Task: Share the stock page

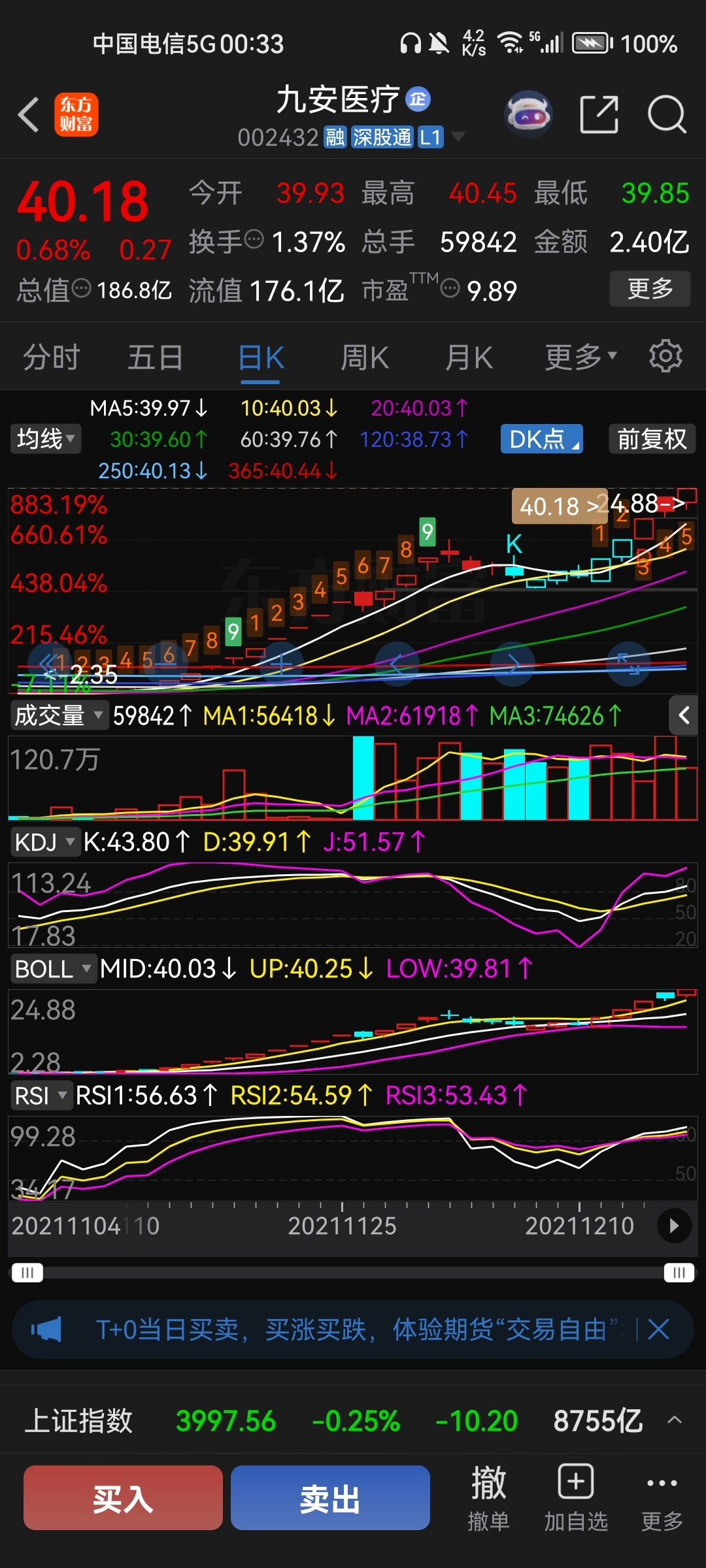Action: coord(599,114)
